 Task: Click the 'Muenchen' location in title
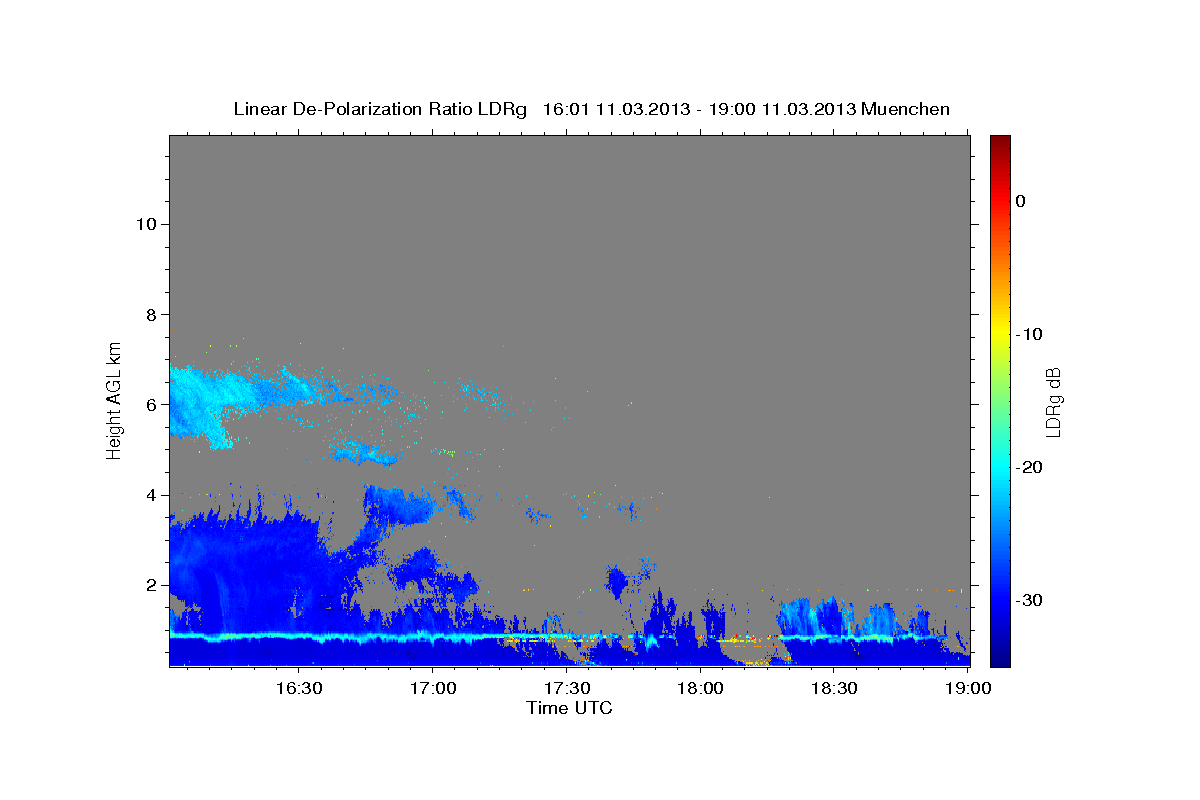[906, 109]
